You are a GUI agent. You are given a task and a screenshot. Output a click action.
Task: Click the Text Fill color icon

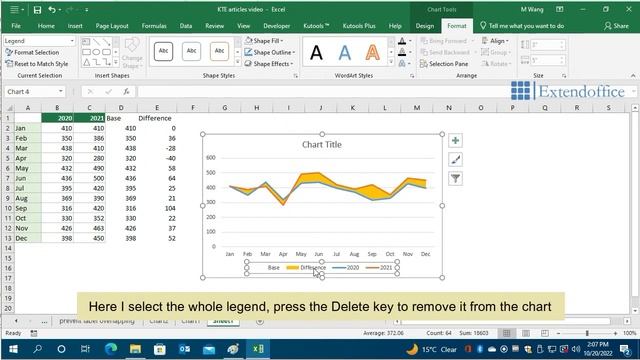pos(402,41)
